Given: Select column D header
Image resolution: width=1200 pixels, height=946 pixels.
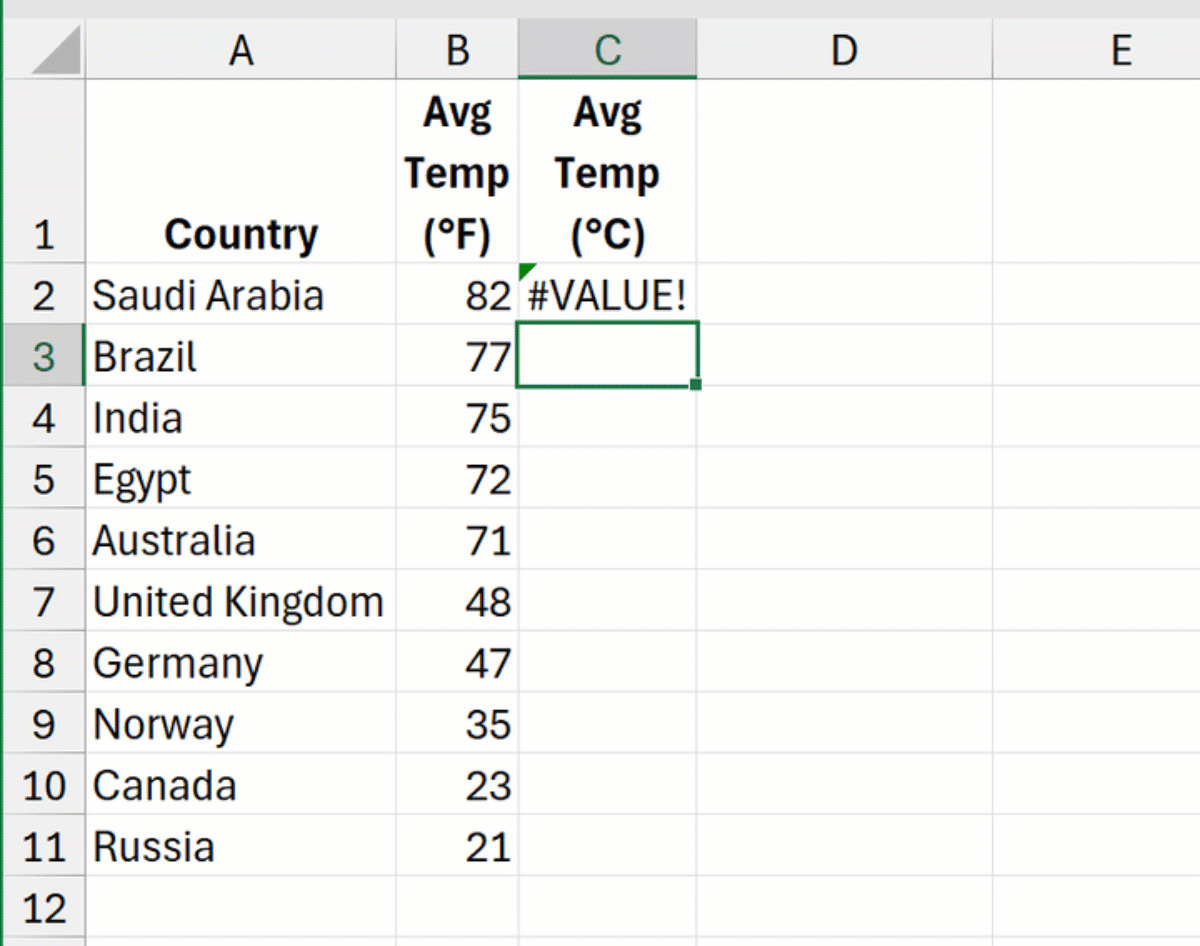Looking at the screenshot, I should tap(845, 50).
